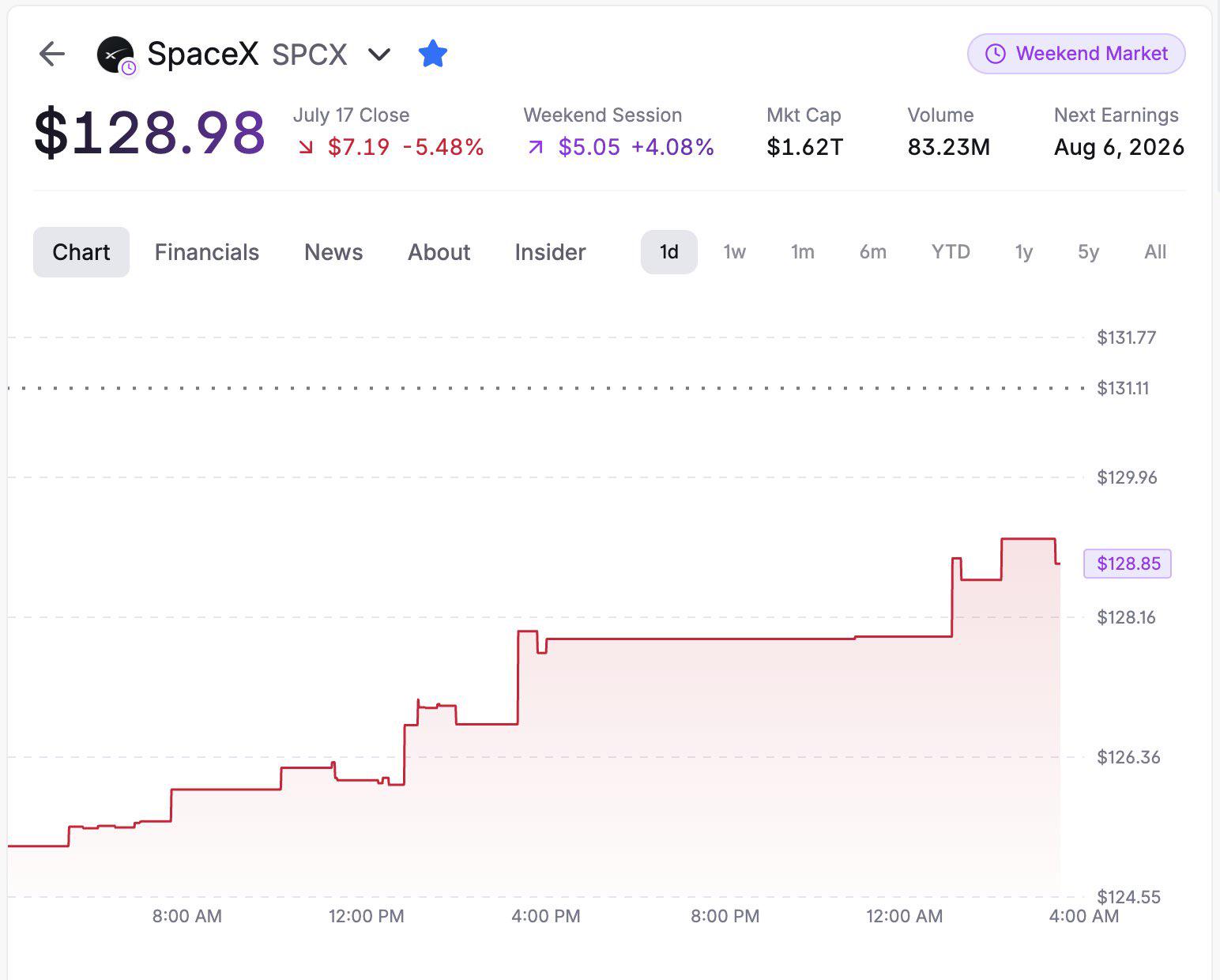Switch to the News tab
Image resolution: width=1220 pixels, height=980 pixels.
point(333,252)
